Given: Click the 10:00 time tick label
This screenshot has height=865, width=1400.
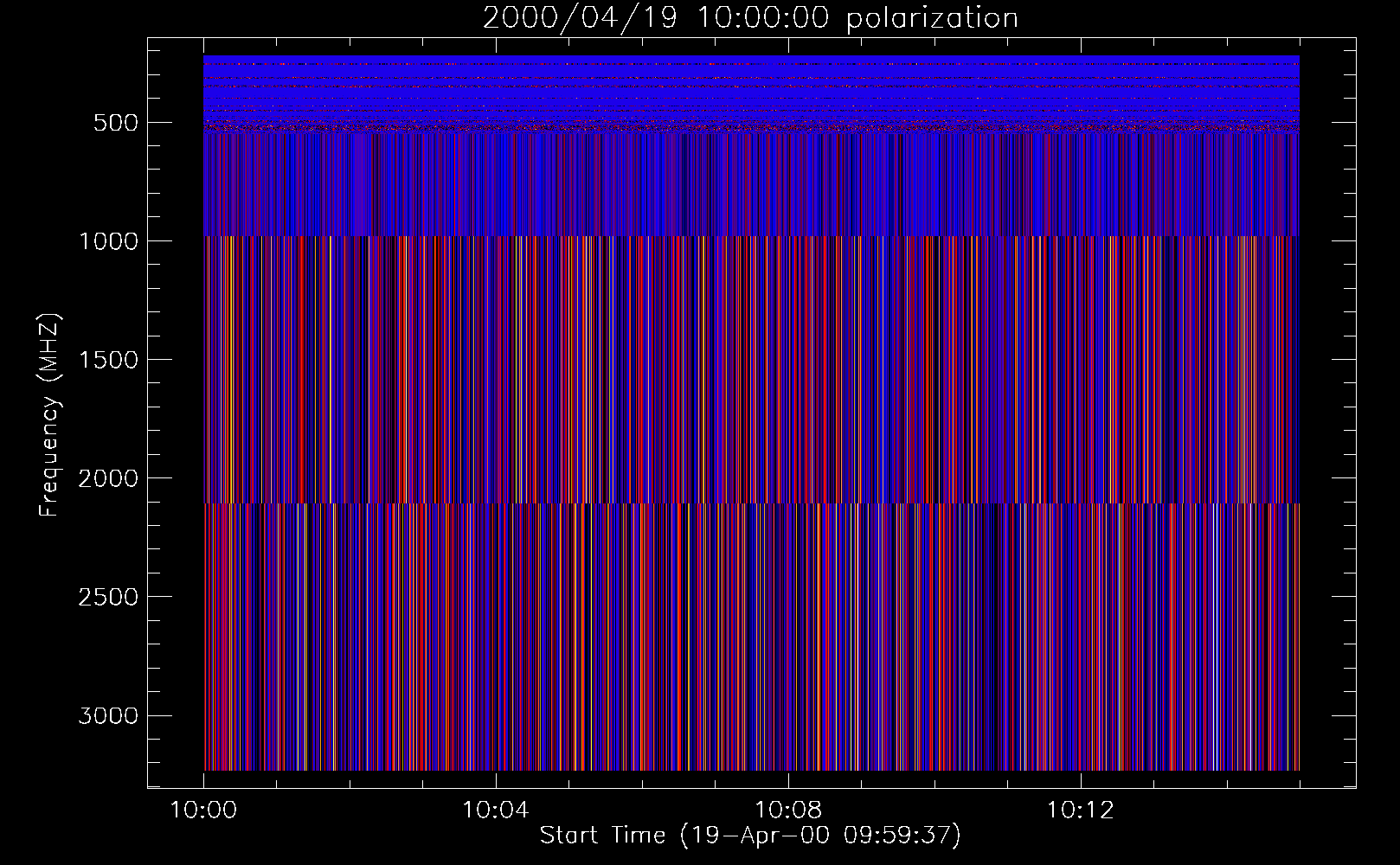Looking at the screenshot, I should (x=203, y=811).
